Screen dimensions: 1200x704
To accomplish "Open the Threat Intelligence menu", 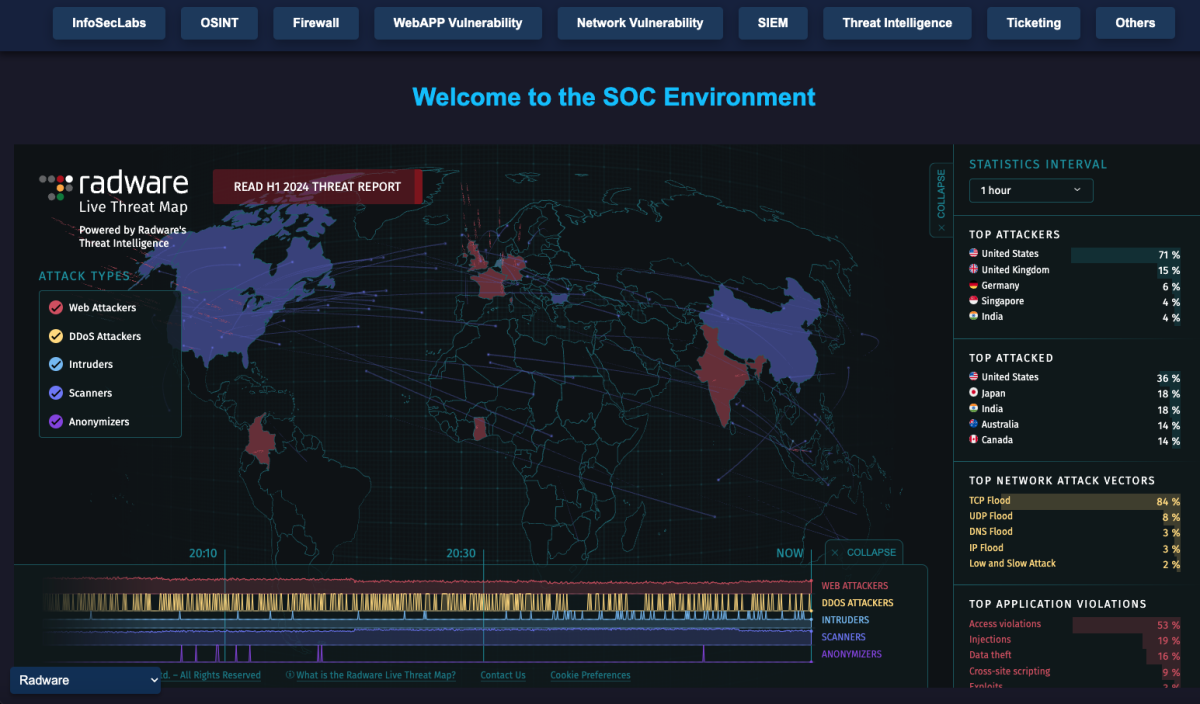I will pyautogui.click(x=897, y=23).
